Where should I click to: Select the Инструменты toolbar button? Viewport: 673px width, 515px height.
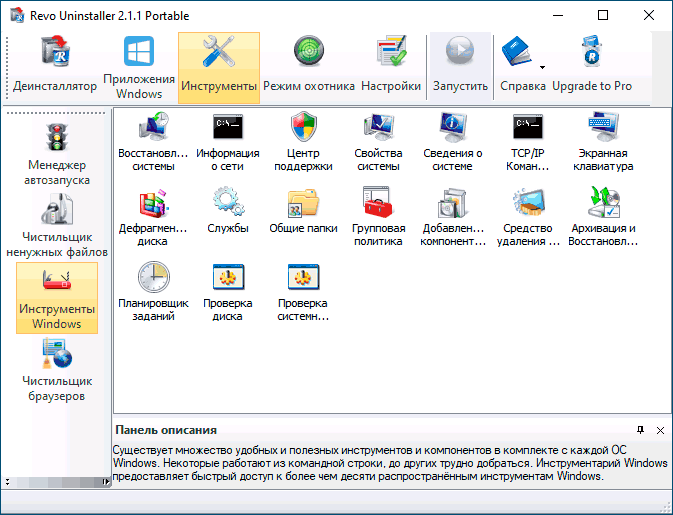[219, 67]
